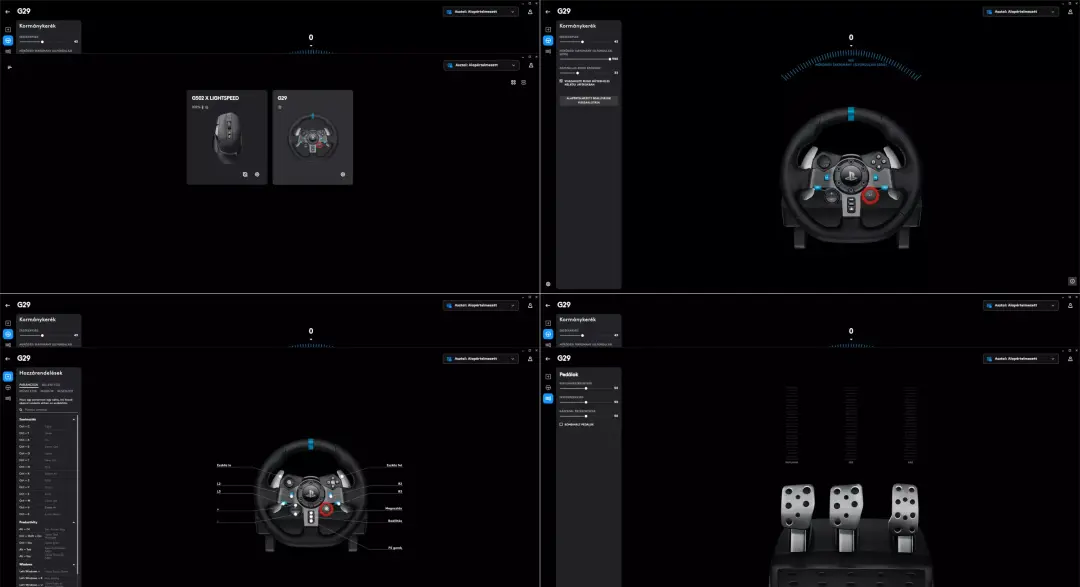Viewport: 1080px width, 587px height.
Task: Go back using the arrow in the Hozzárendelések window
Action: (8, 359)
